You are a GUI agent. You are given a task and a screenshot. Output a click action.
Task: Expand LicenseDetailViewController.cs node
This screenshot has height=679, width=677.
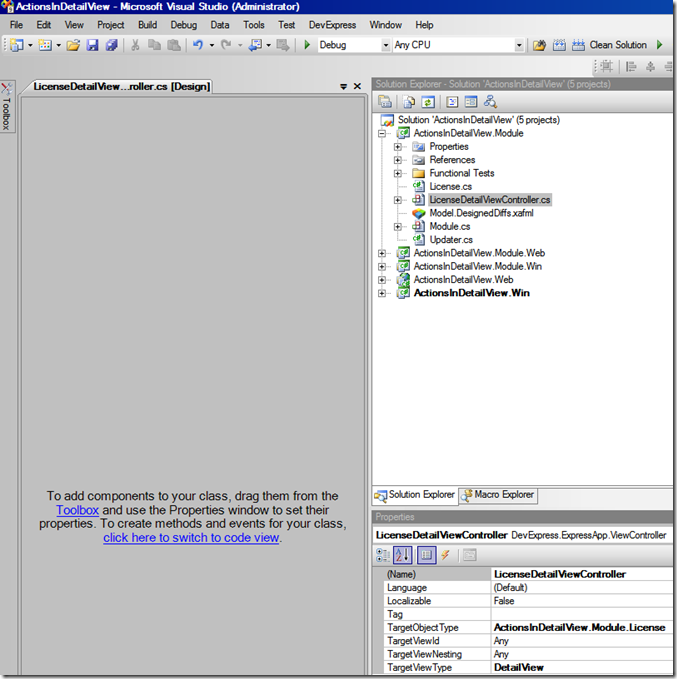pos(398,200)
